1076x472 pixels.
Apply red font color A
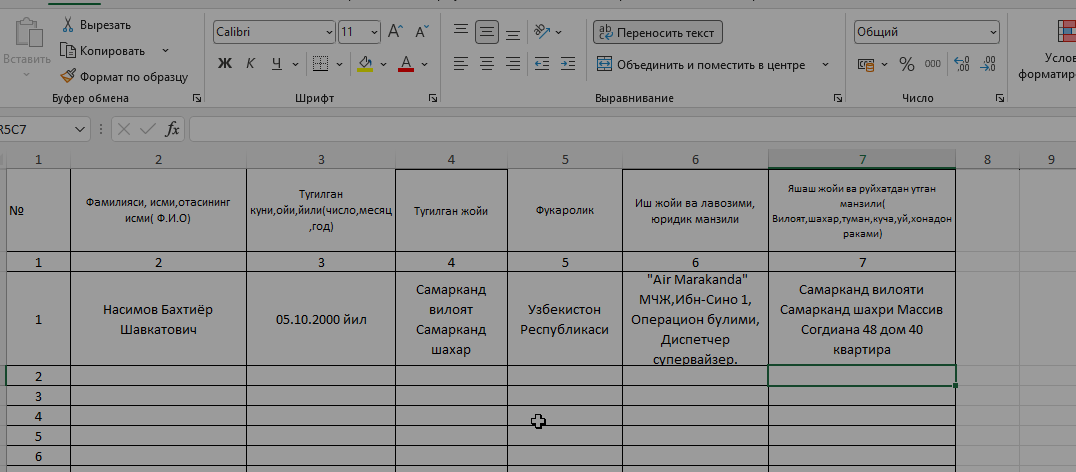[406, 64]
